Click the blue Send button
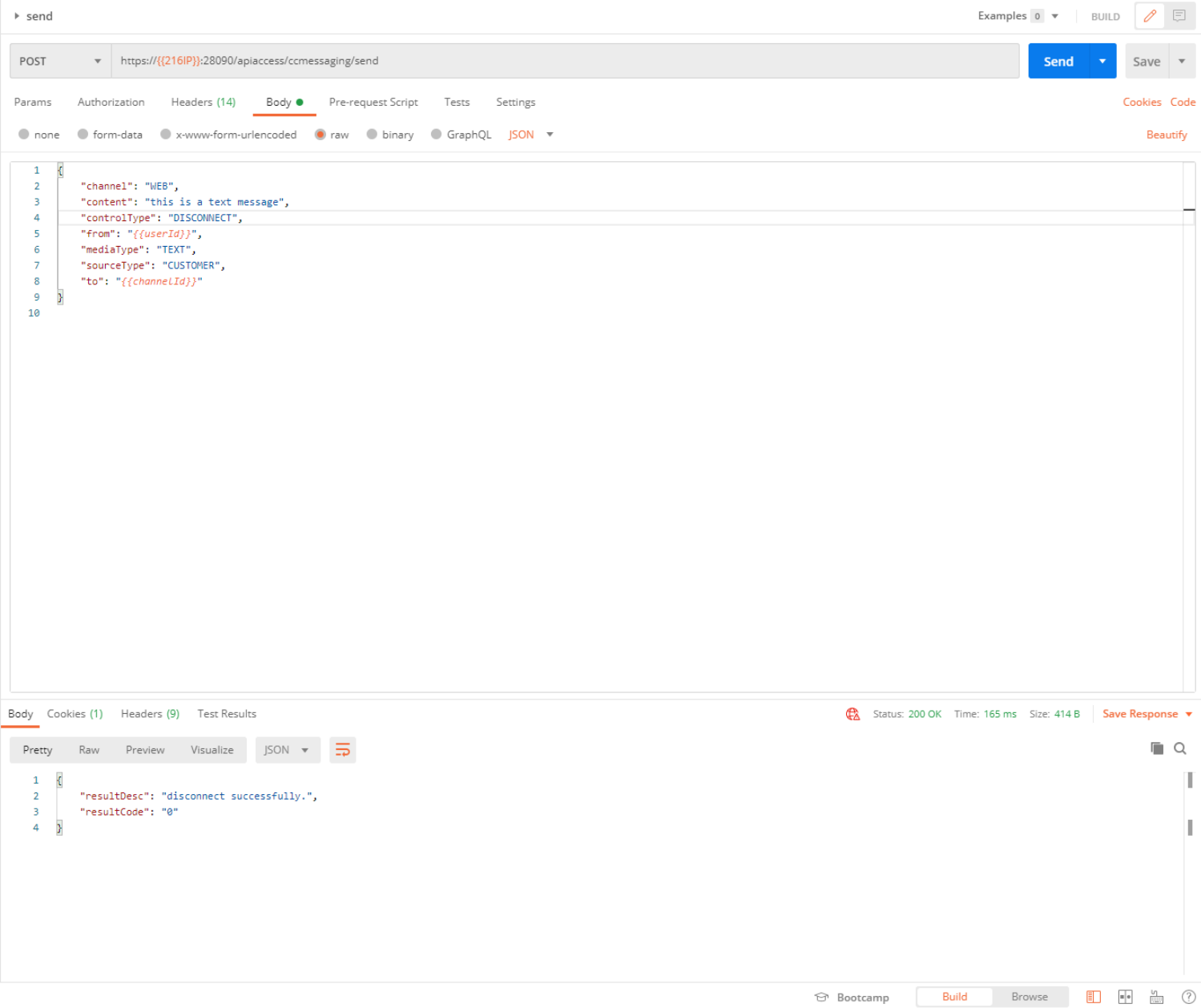Viewport: 1201px width, 1008px height. [1058, 61]
